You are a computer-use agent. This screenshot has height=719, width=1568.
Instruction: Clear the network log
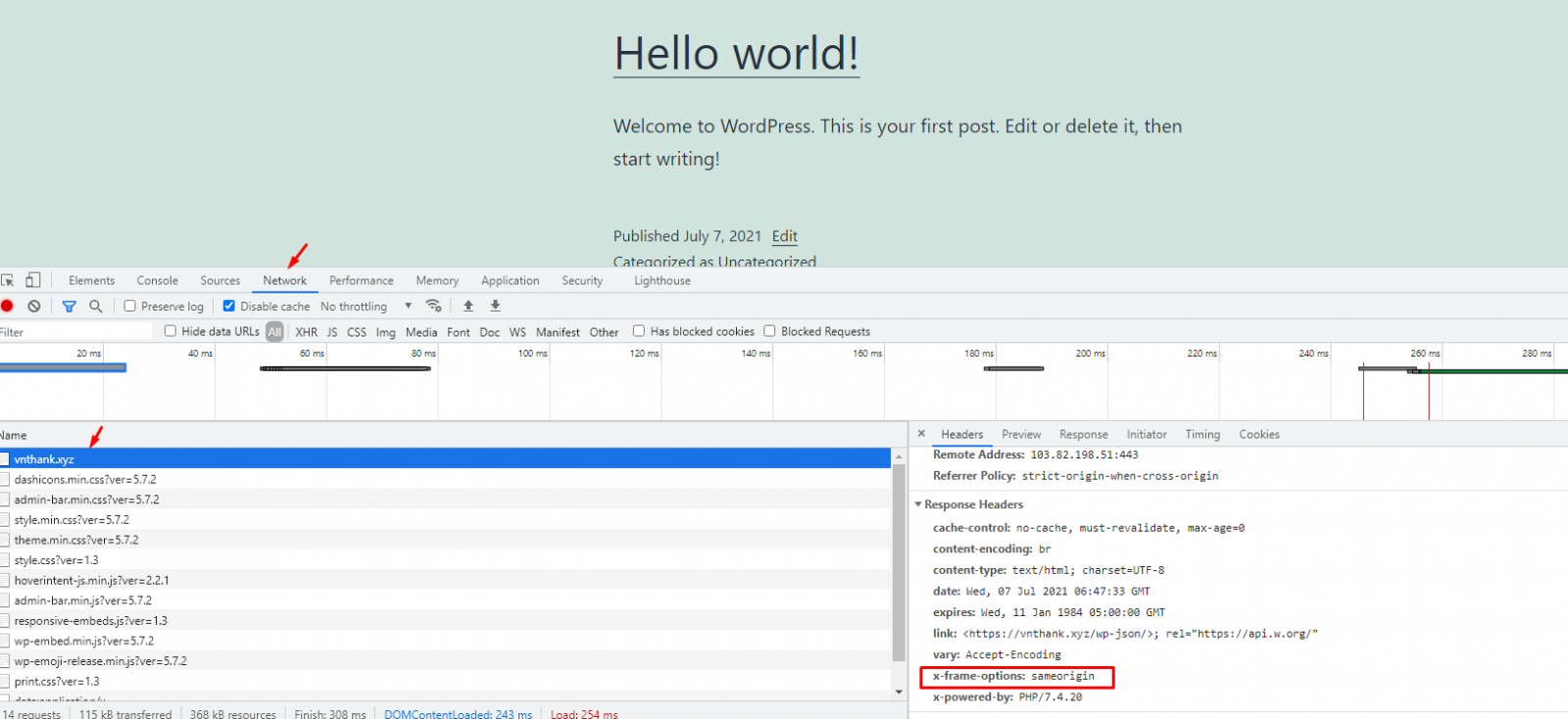[x=34, y=307]
